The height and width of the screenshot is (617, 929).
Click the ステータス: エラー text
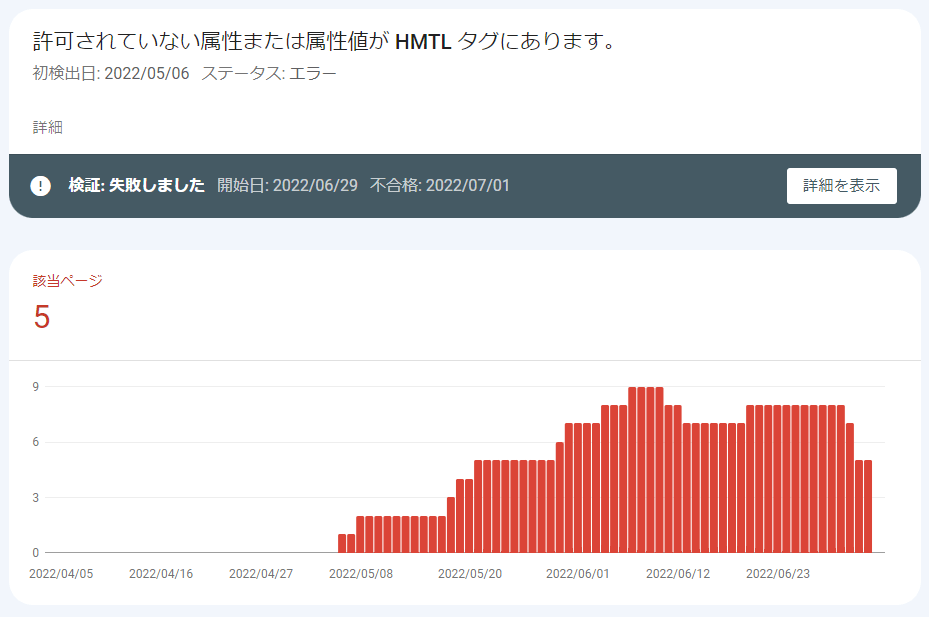pos(269,74)
